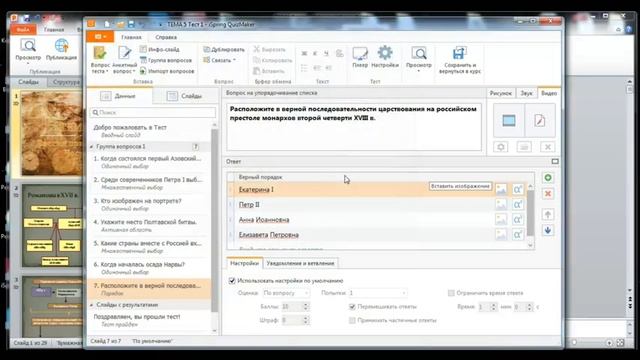Insert formula for Елизавета Петровна answer
The image size is (640, 360).
tap(518, 235)
